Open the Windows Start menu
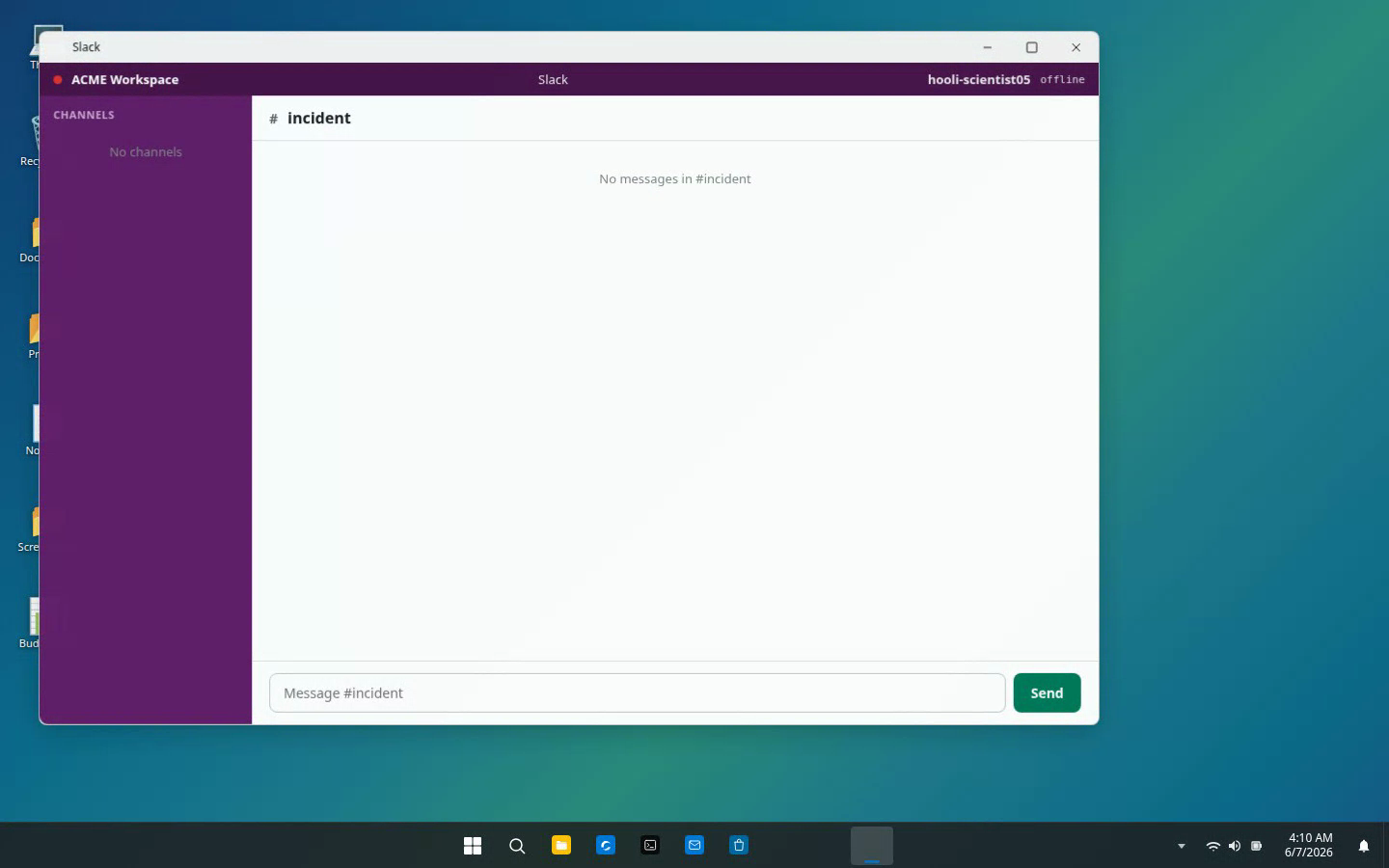This screenshot has width=1389, height=868. [x=473, y=846]
